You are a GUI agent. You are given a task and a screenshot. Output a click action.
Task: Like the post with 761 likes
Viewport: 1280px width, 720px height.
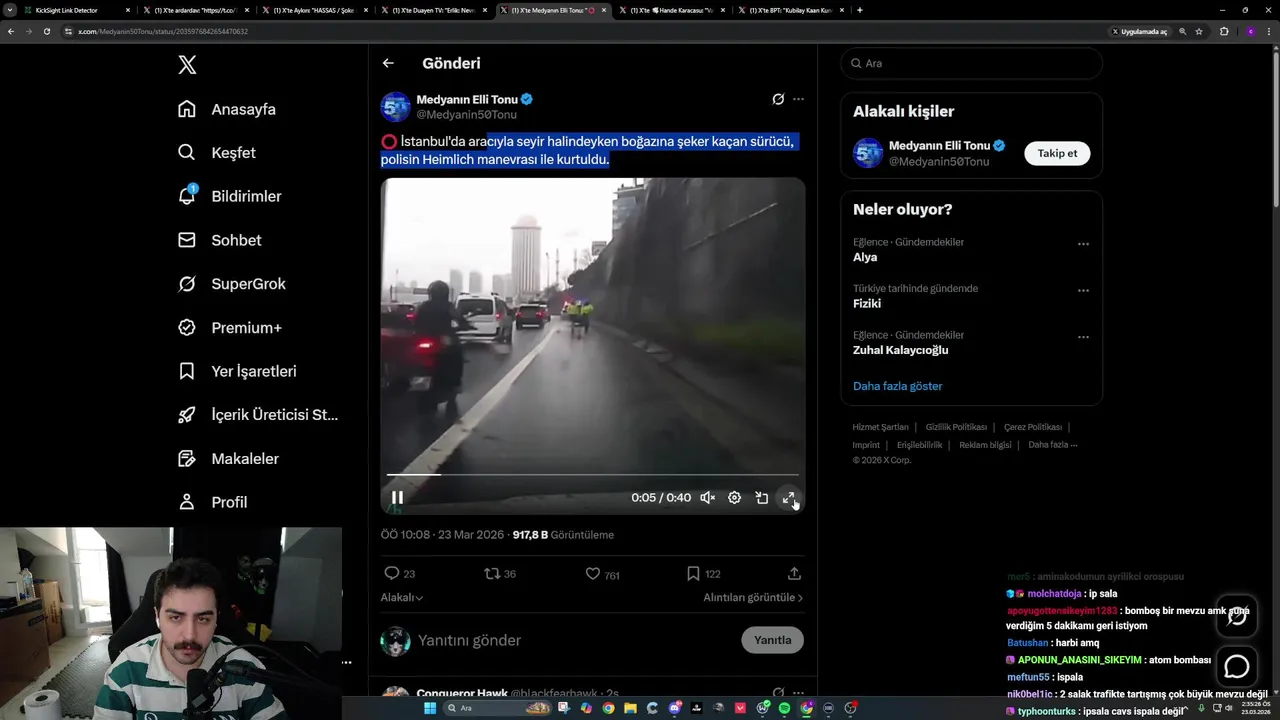pyautogui.click(x=593, y=573)
